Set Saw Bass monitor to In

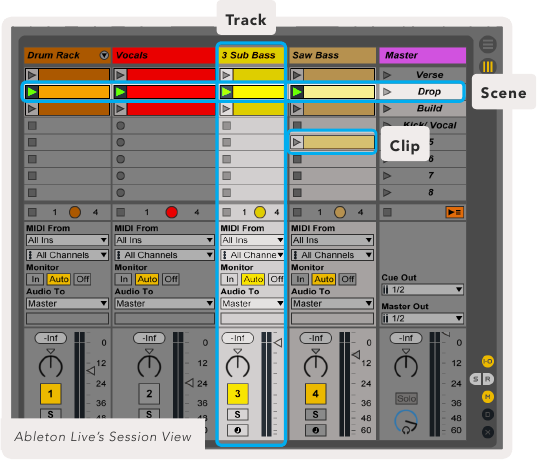coord(300,279)
